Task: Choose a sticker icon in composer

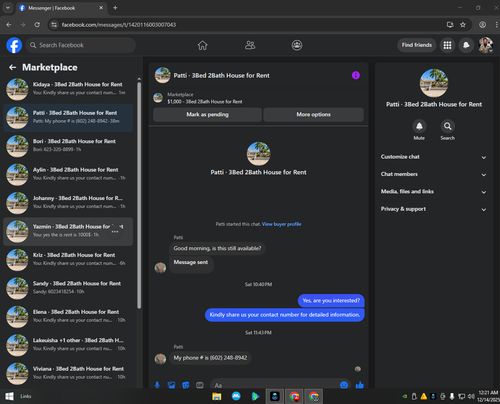Action: (186, 385)
